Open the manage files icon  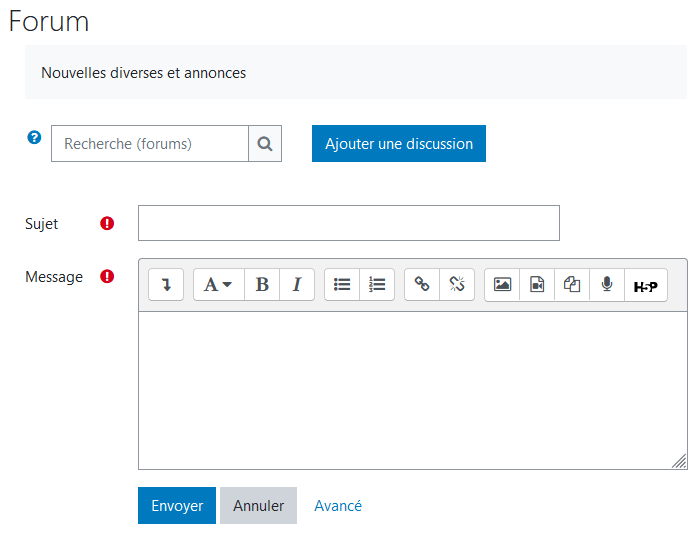pyautogui.click(x=572, y=285)
